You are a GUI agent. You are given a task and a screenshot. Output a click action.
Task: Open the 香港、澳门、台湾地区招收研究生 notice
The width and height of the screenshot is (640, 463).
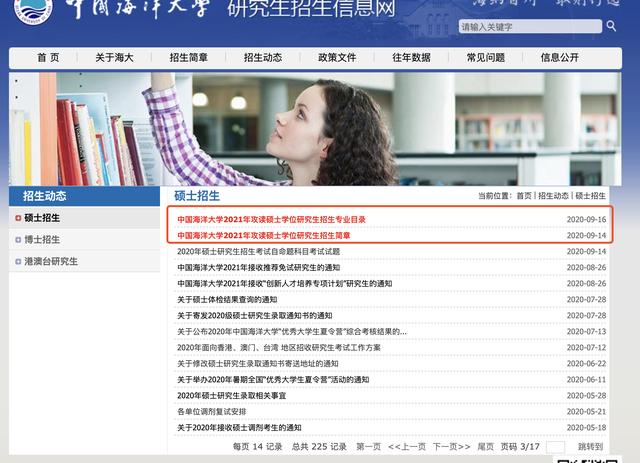[x=279, y=347]
